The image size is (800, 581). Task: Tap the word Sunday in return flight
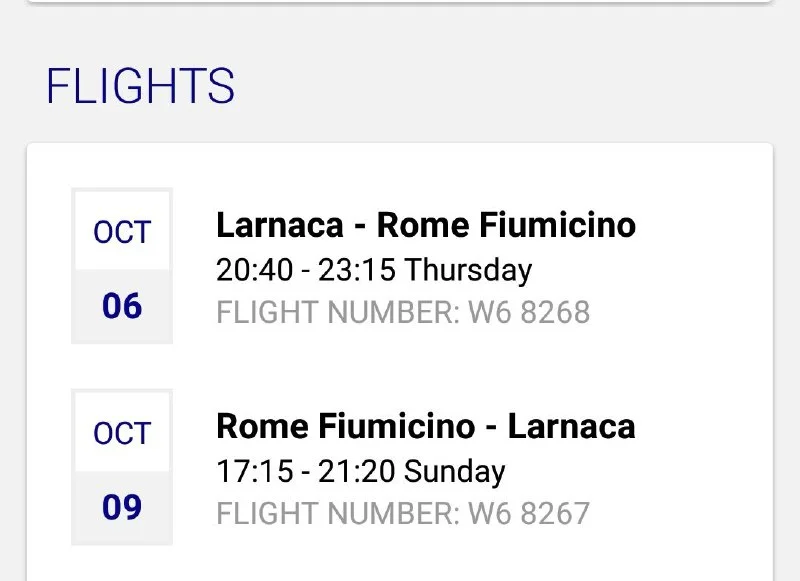pyautogui.click(x=456, y=471)
